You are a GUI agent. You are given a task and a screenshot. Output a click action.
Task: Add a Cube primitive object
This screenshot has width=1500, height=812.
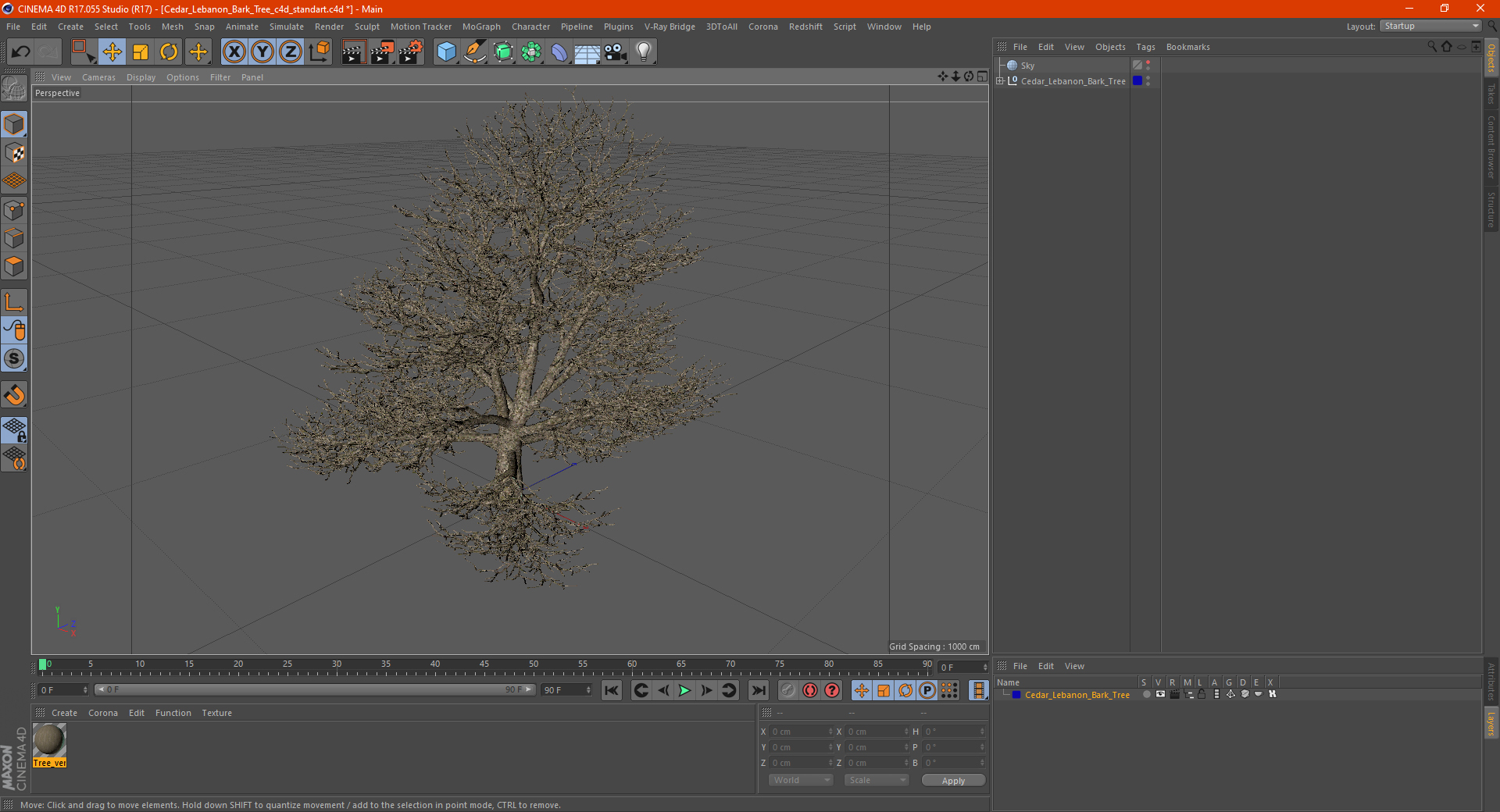point(446,52)
